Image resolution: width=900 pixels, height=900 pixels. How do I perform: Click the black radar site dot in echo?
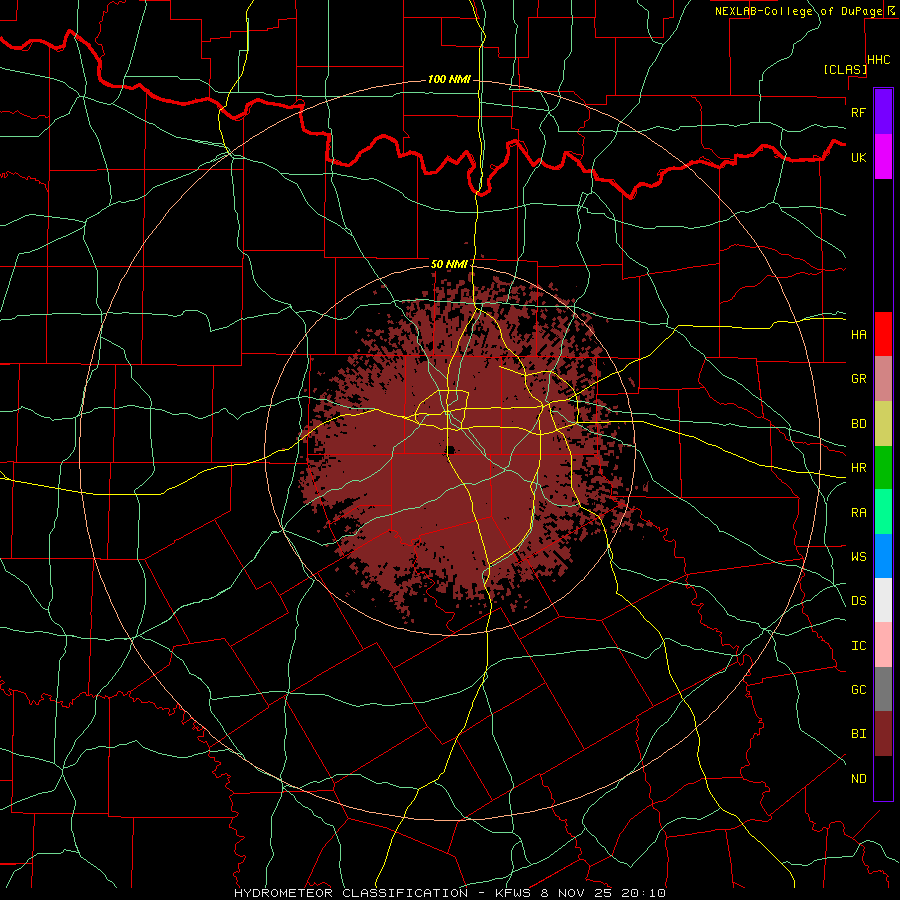pyautogui.click(x=451, y=450)
